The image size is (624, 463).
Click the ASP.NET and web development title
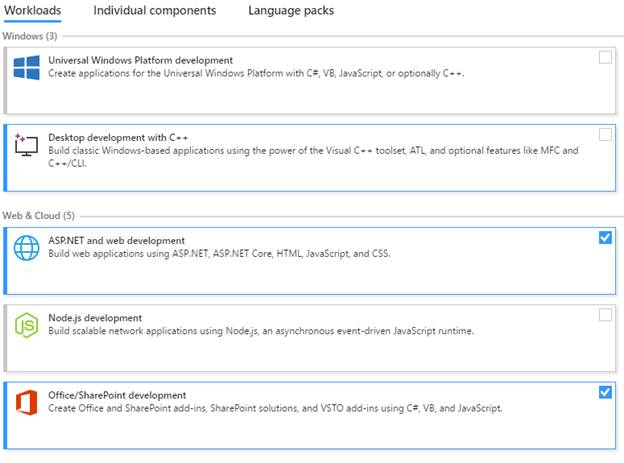(116, 240)
